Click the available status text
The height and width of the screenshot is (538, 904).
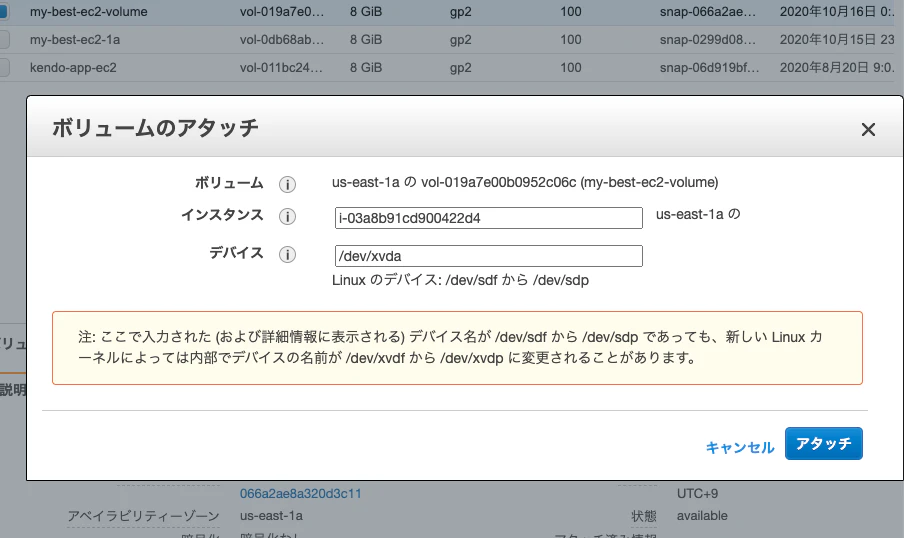tap(702, 516)
